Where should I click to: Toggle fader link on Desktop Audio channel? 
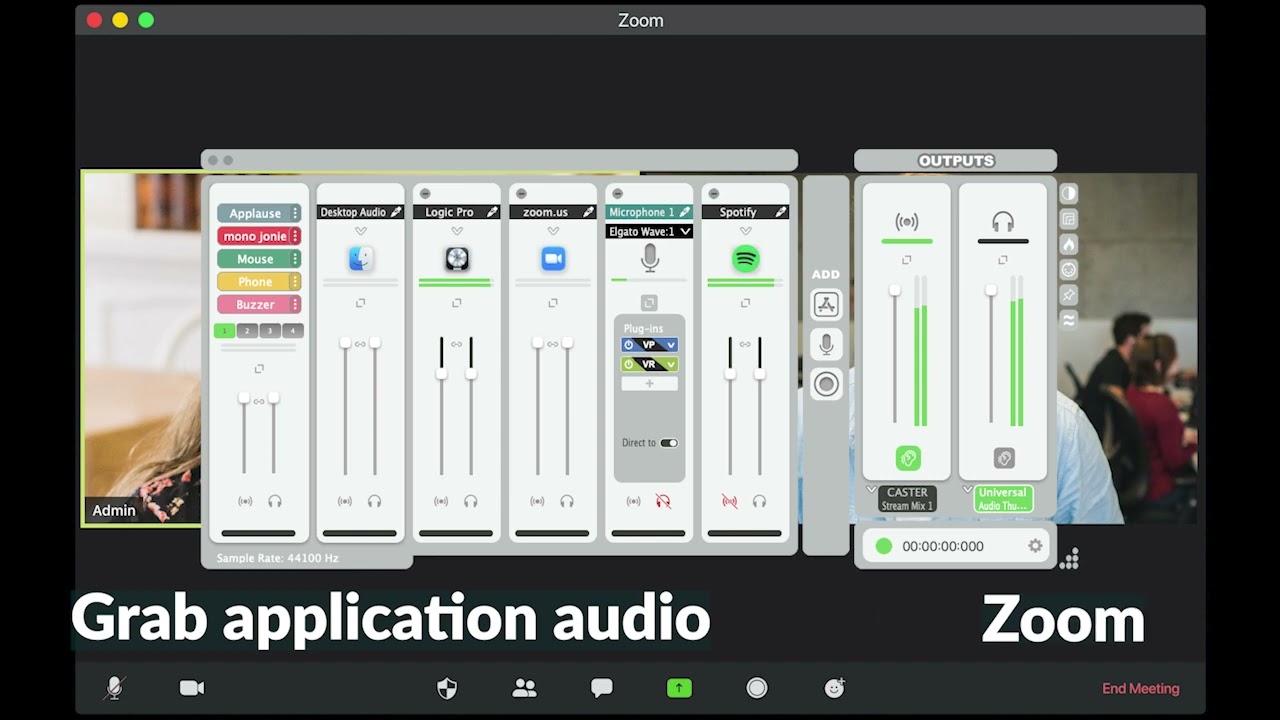coord(360,344)
